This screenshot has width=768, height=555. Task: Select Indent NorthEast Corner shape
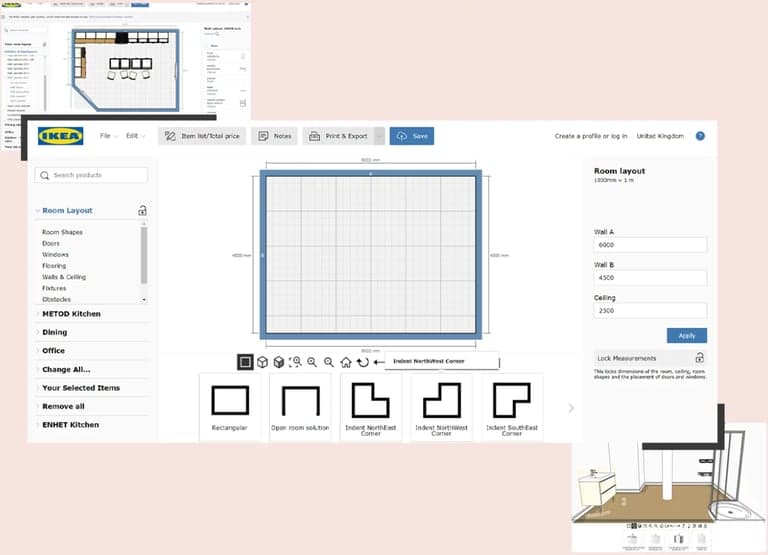pos(371,408)
